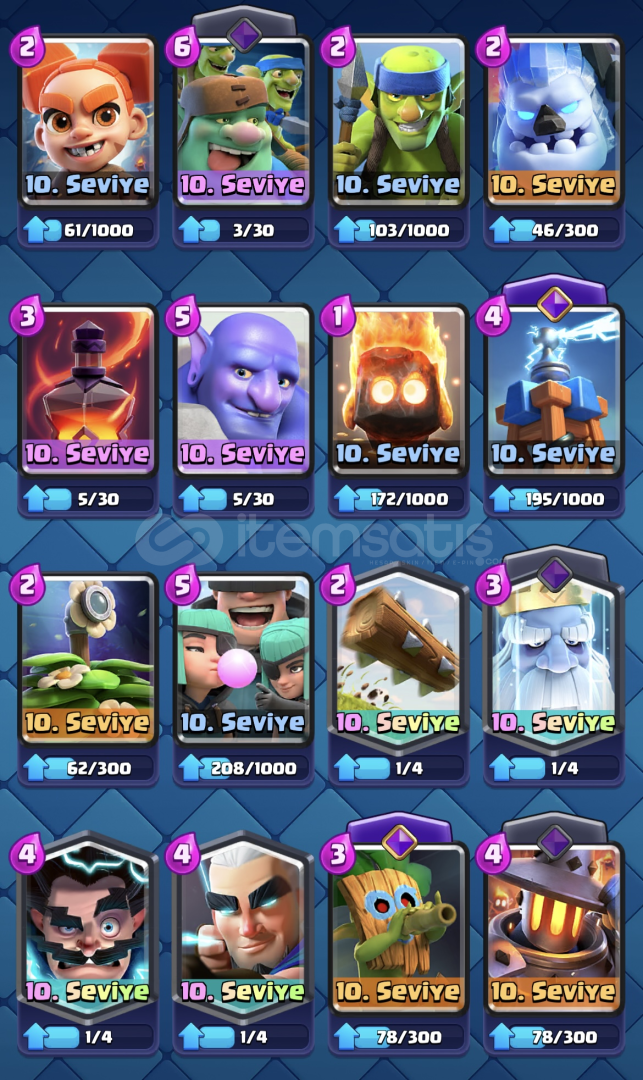This screenshot has width=643, height=1080.
Task: Tap the Fire Spirit card
Action: coord(399,390)
